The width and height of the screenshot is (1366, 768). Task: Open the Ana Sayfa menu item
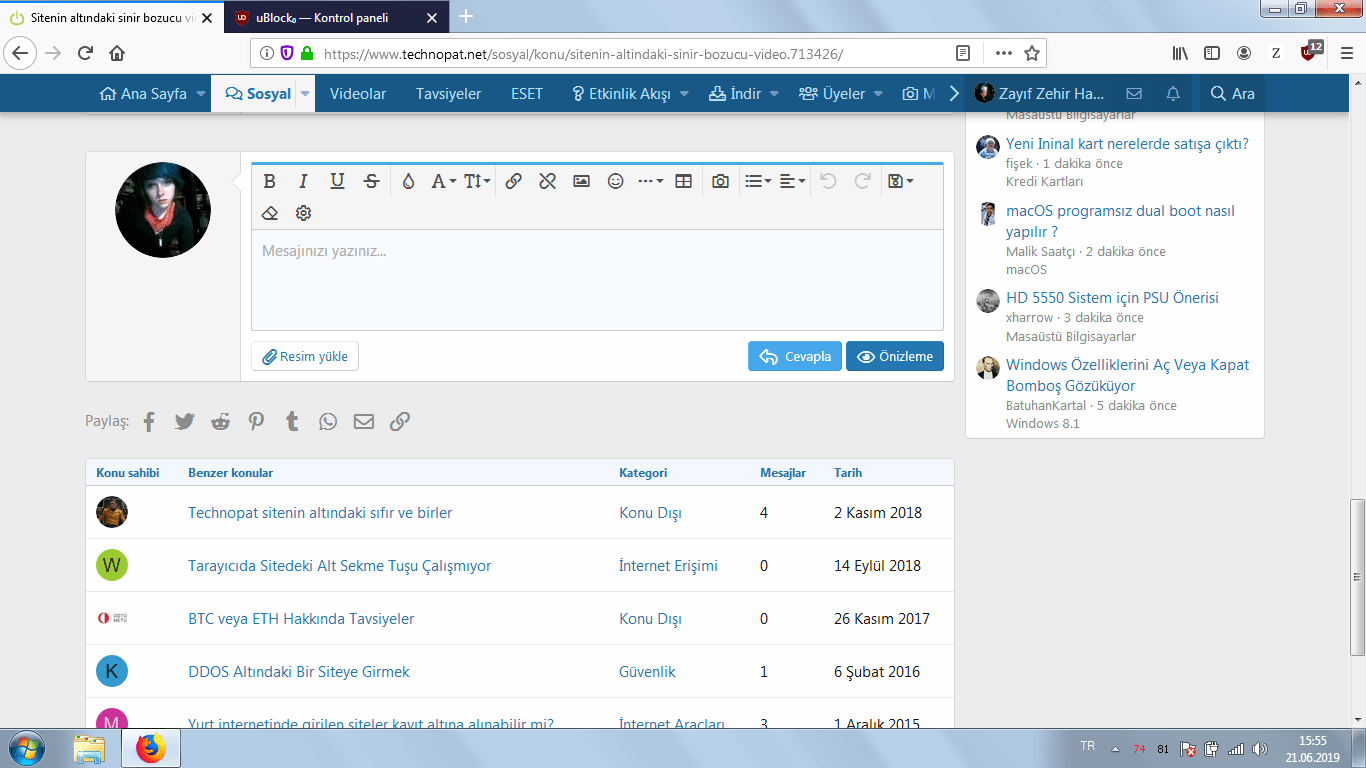143,94
